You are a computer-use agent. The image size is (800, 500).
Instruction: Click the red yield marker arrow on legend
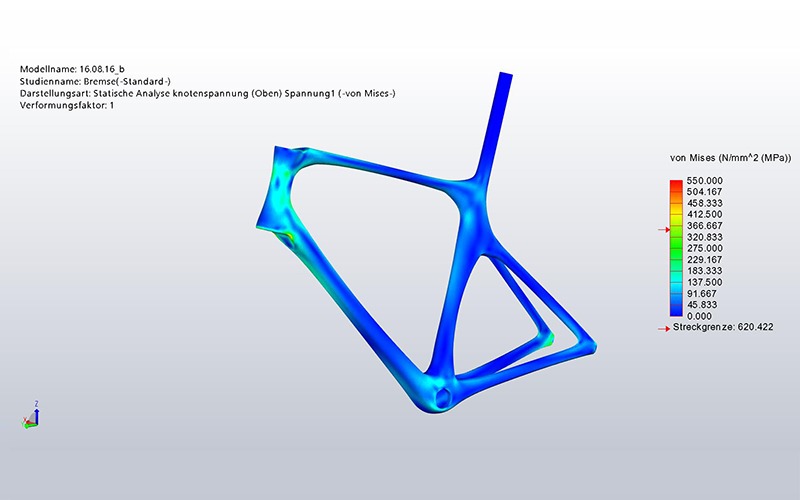click(664, 230)
